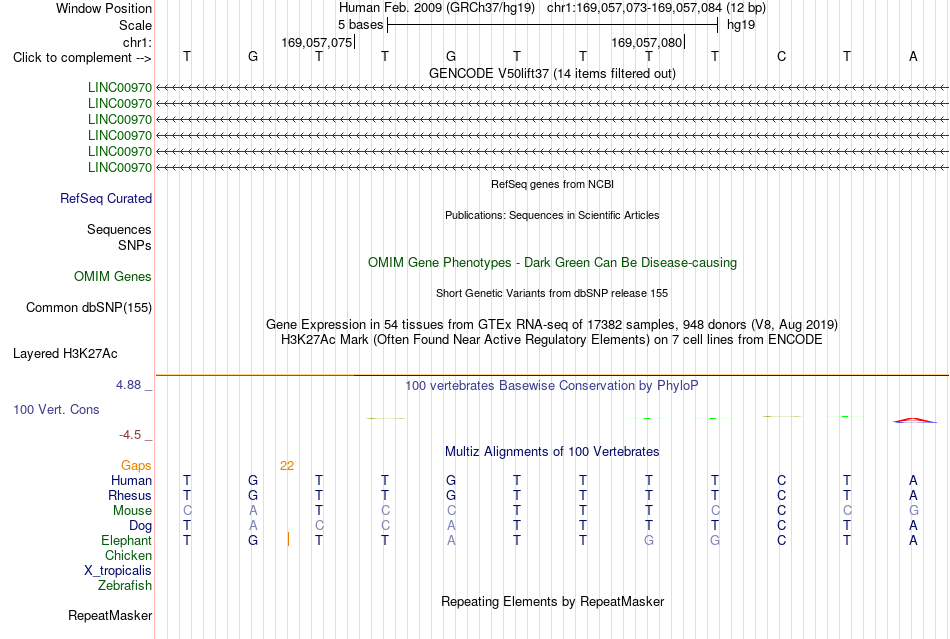The height and width of the screenshot is (639, 950).
Task: Click the GENCODE V50lift37 track title
Action: click(x=552, y=73)
